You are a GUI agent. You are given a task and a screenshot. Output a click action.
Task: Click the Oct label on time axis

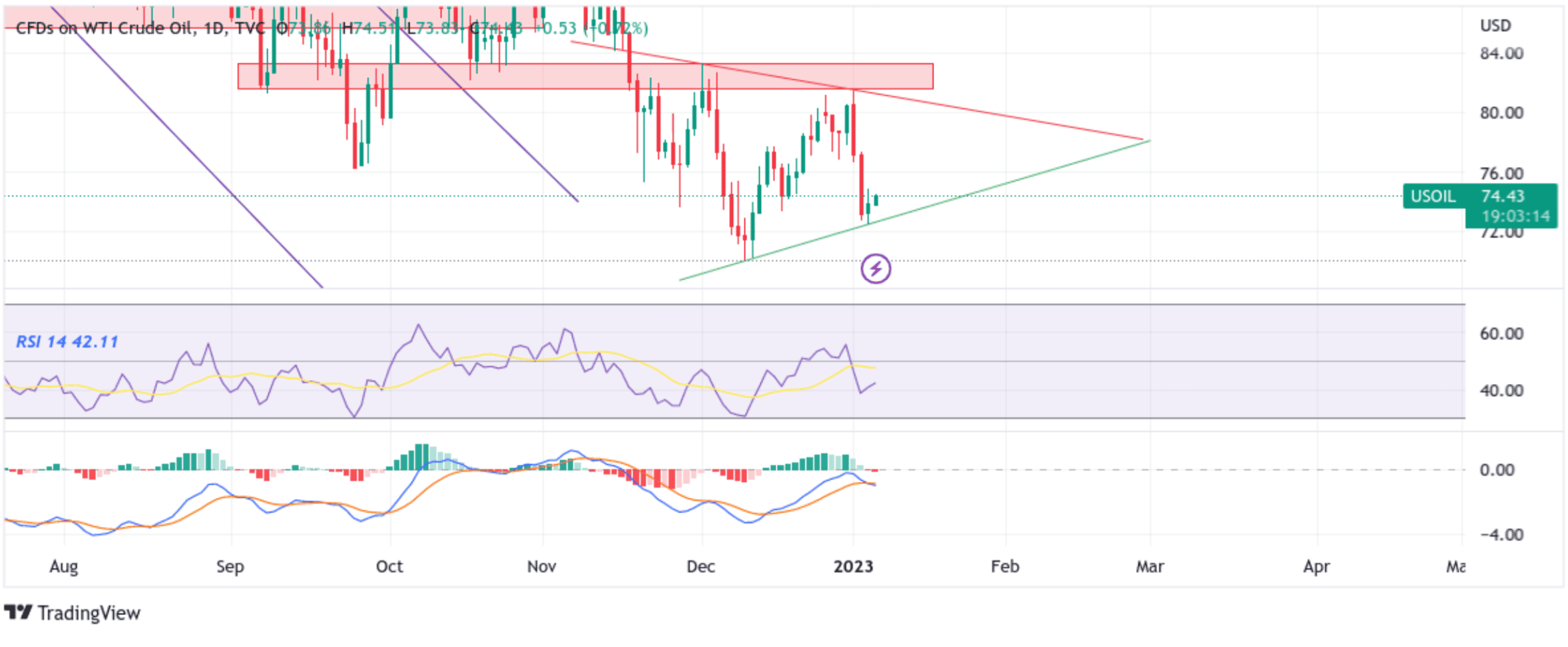(390, 566)
